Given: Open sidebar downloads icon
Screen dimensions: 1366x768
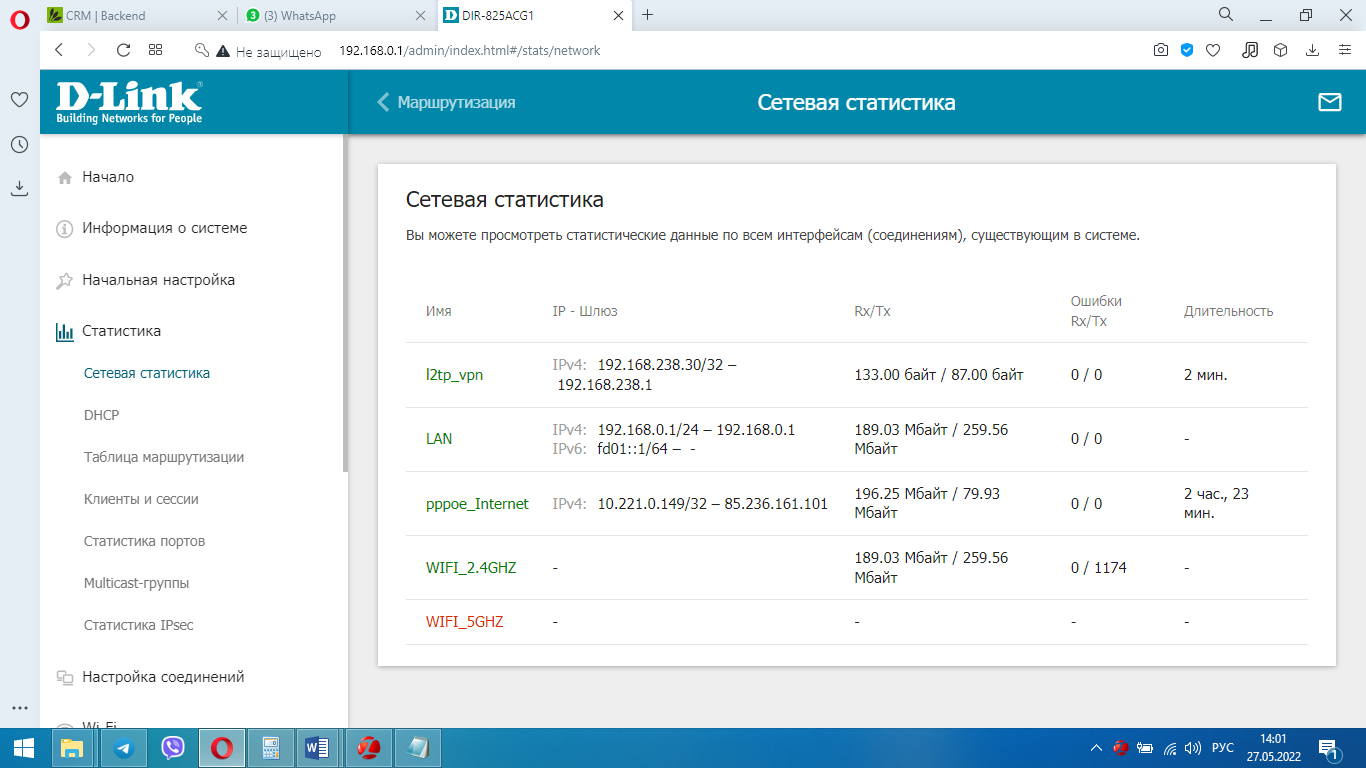Looking at the screenshot, I should (x=19, y=188).
